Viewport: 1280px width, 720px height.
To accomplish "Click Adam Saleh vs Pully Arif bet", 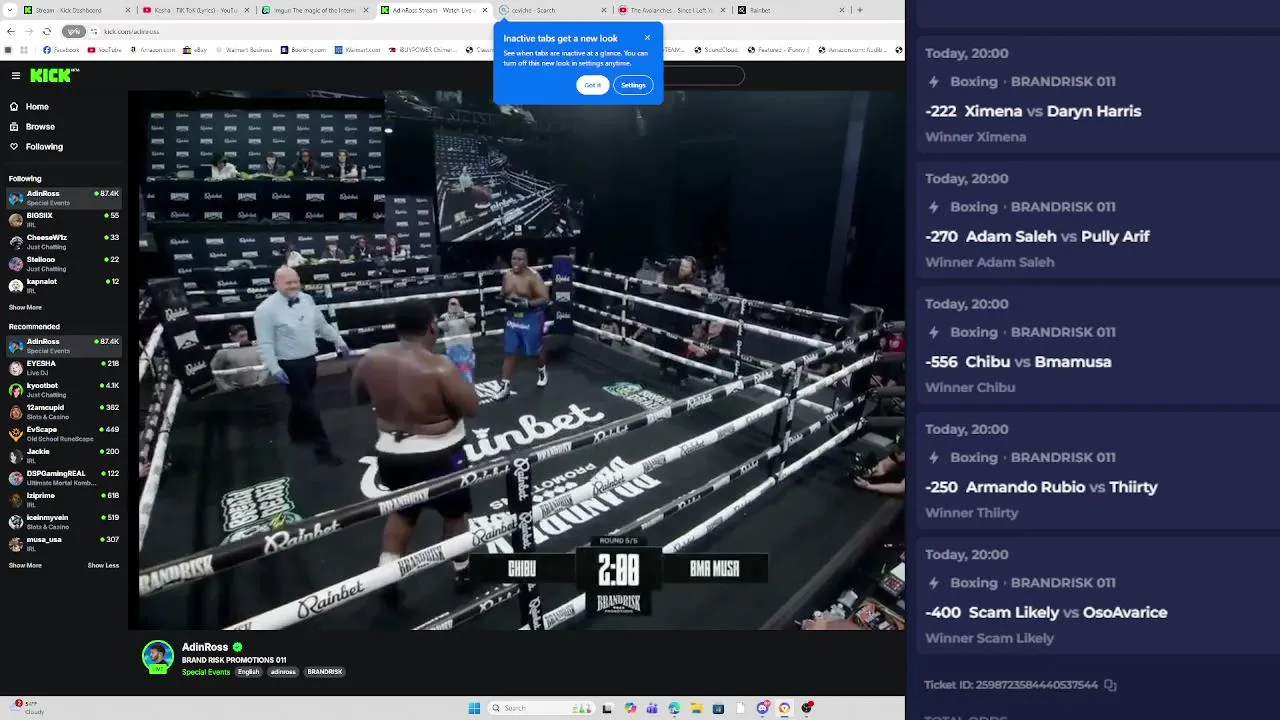I will click(x=1098, y=220).
